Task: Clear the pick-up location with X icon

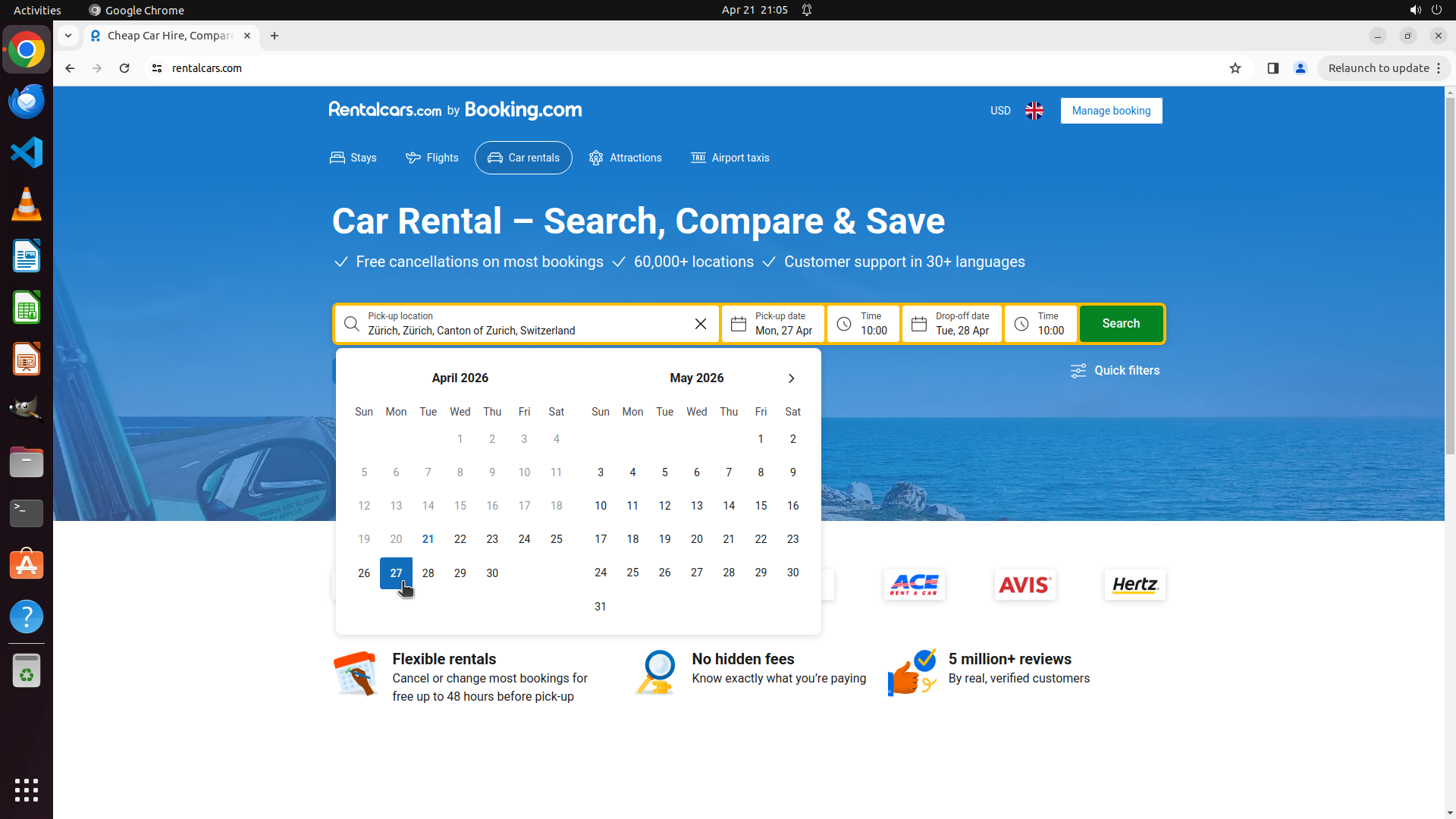Action: (x=700, y=324)
